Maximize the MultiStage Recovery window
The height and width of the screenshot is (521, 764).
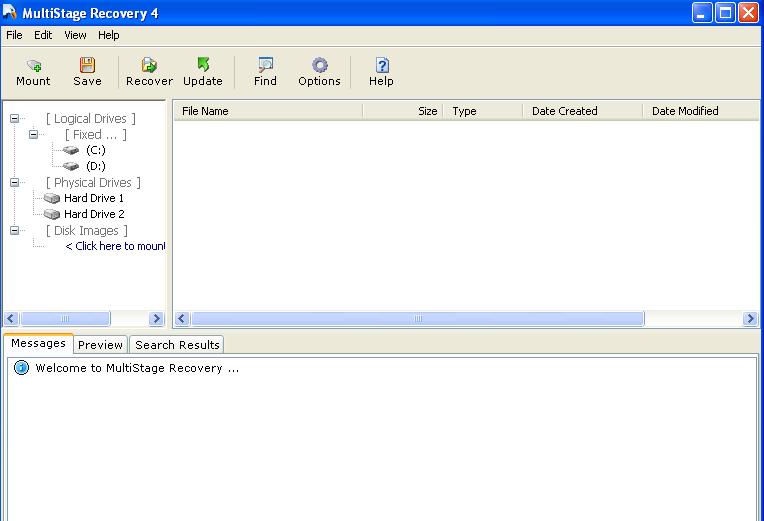tap(725, 13)
